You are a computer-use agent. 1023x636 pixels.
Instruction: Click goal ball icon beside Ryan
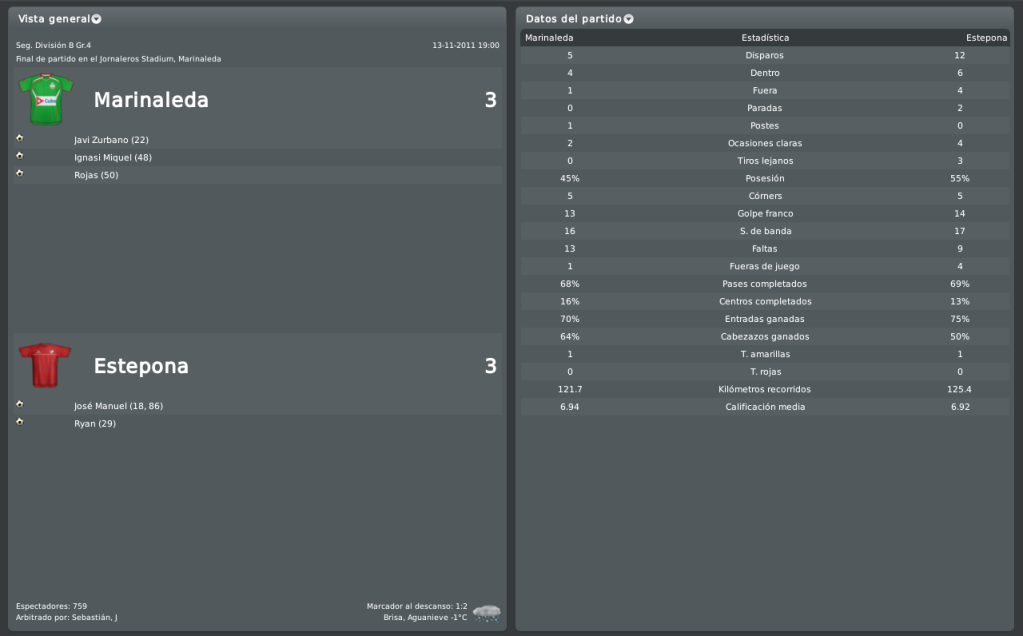(x=20, y=422)
